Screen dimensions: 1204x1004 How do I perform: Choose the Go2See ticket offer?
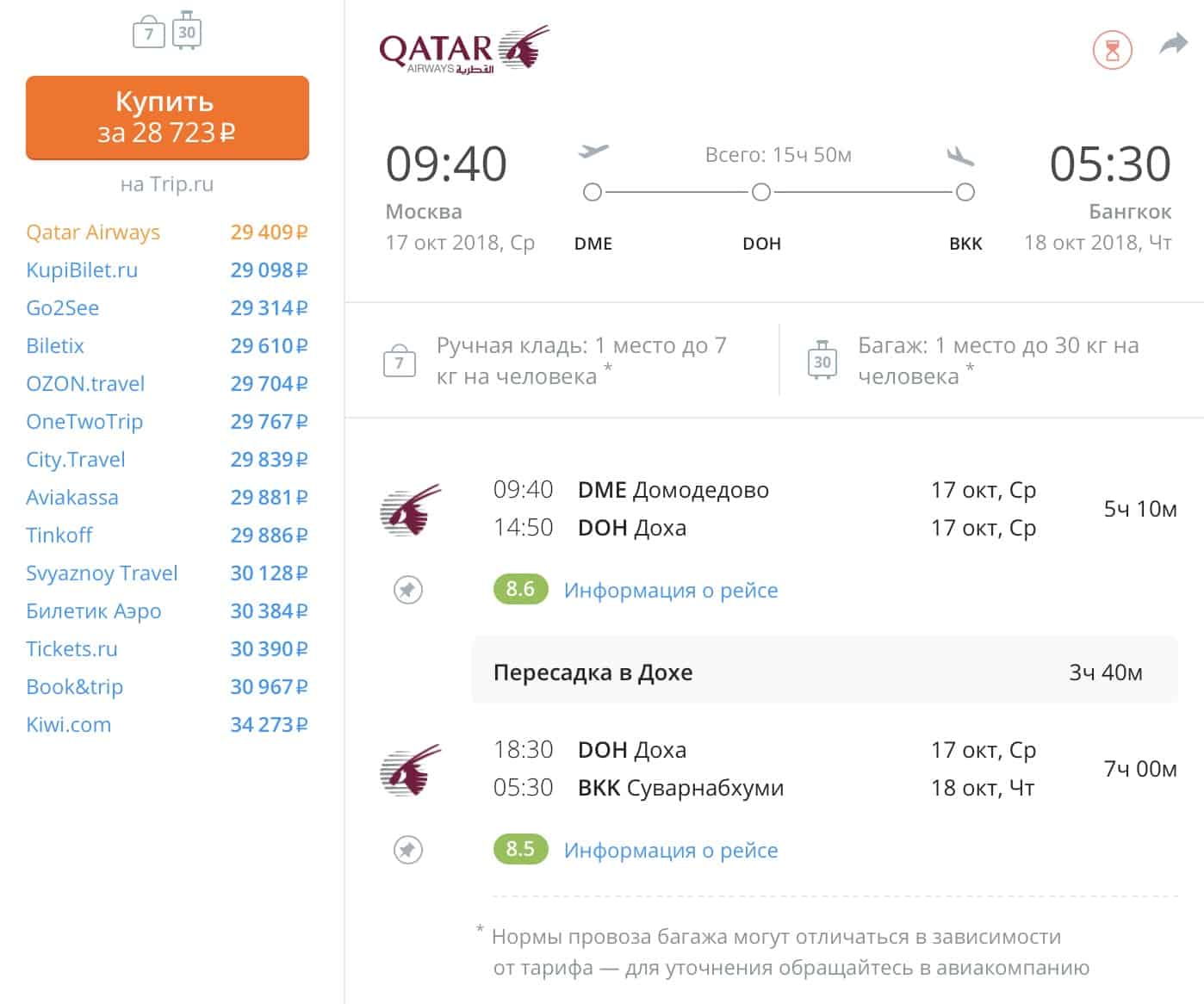click(63, 308)
